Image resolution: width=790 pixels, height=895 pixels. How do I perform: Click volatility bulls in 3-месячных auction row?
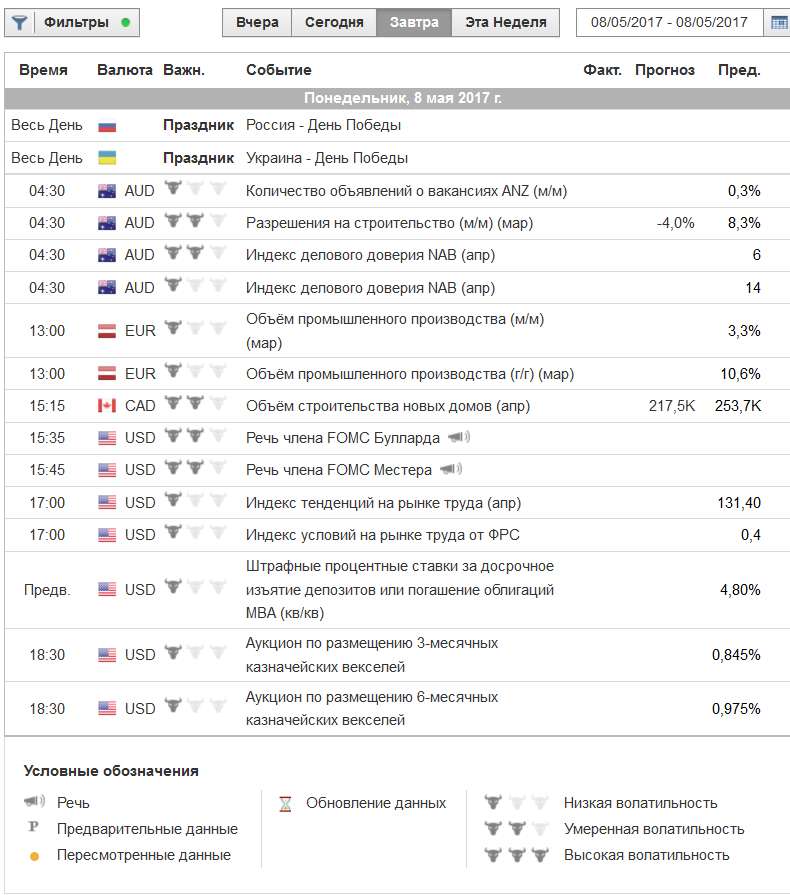coord(195,651)
